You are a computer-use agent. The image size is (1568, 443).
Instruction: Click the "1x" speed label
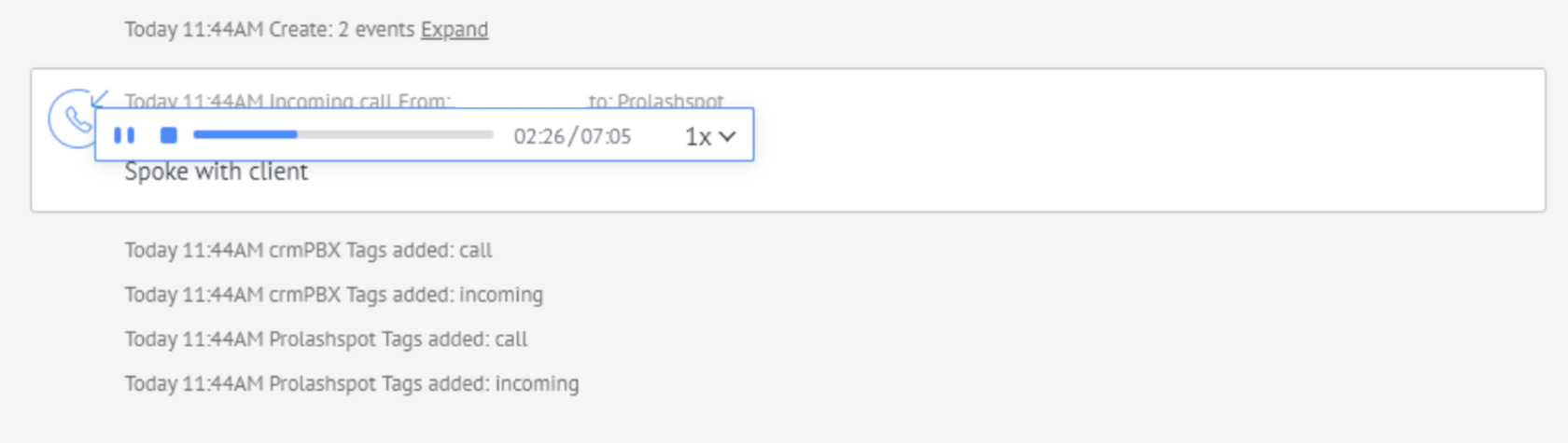(698, 137)
